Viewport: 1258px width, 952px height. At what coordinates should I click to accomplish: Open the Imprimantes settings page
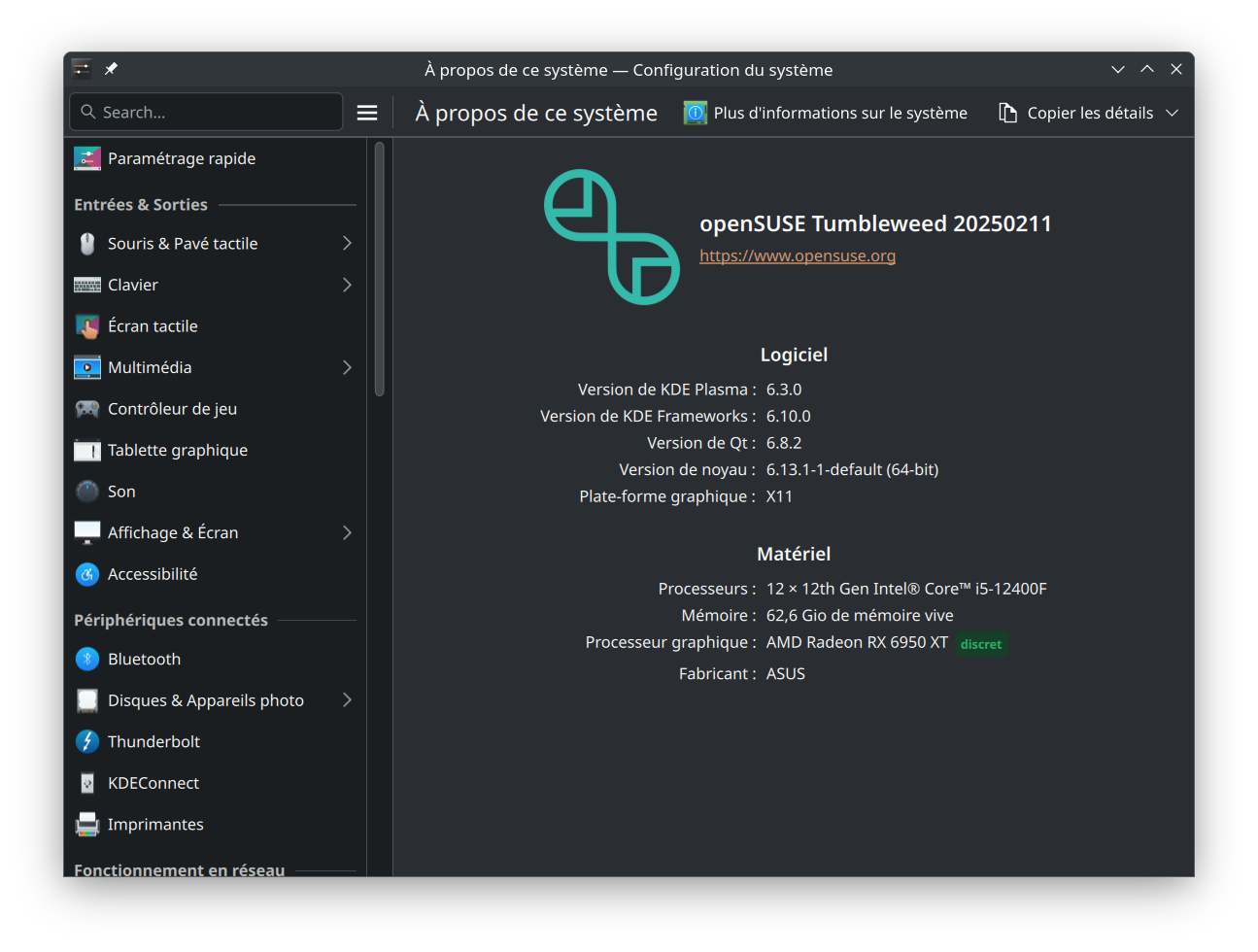pyautogui.click(x=215, y=825)
